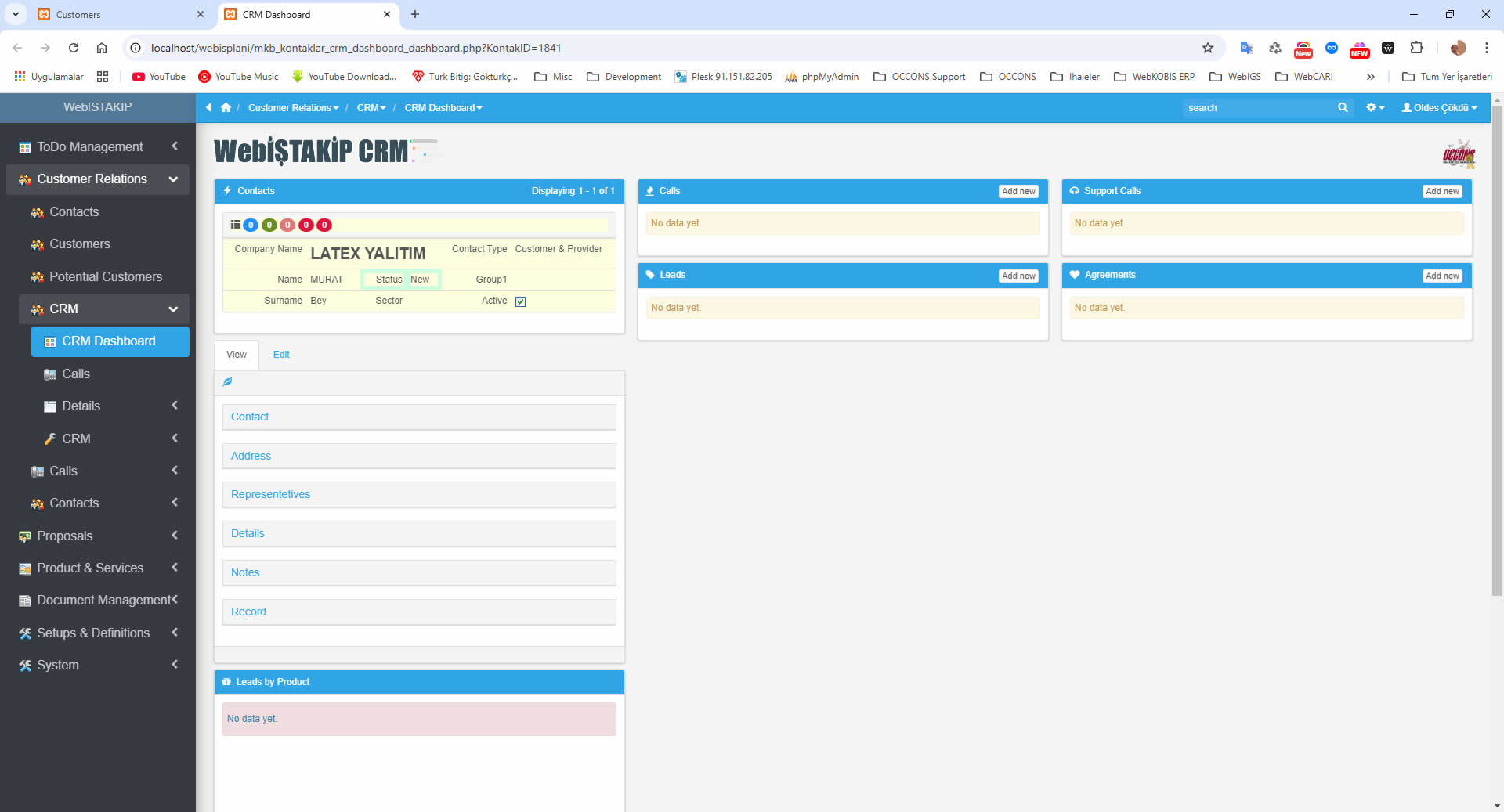This screenshot has width=1504, height=812.
Task: Add new entry in Support Calls panel
Action: pos(1442,191)
